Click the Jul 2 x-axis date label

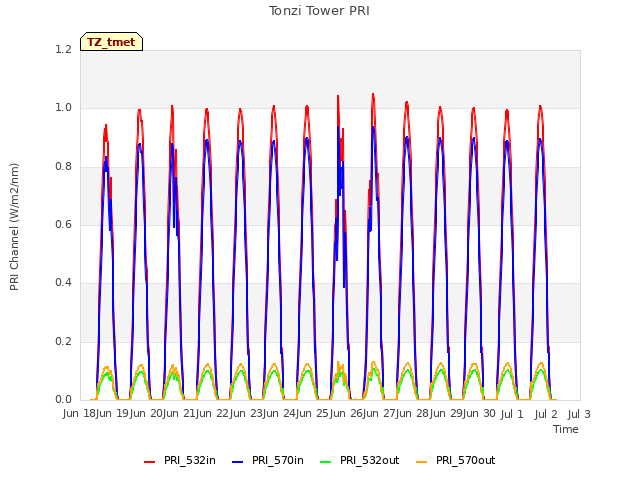click(x=546, y=414)
